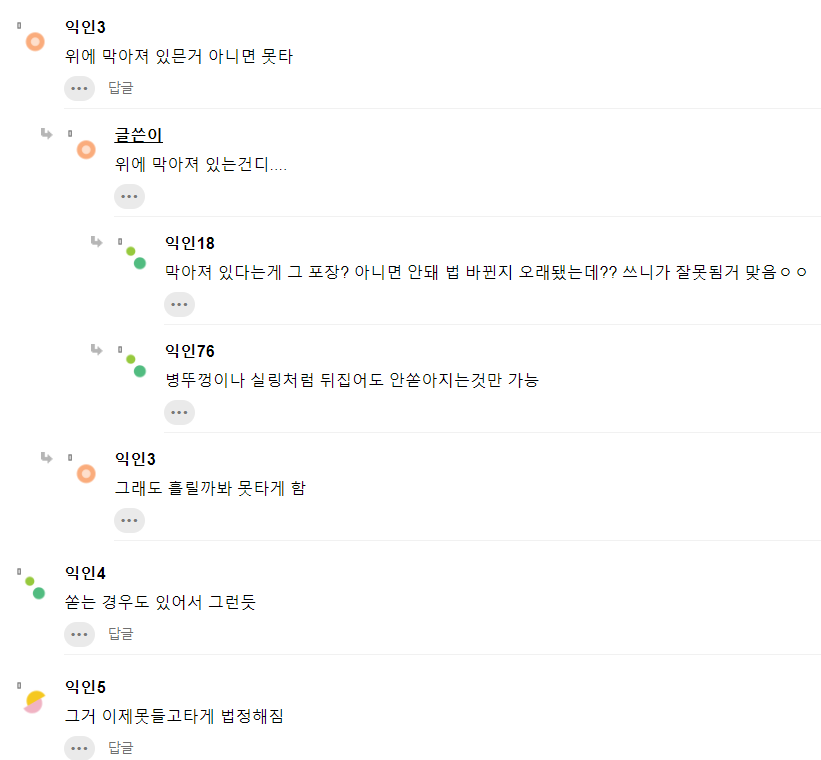The height and width of the screenshot is (760, 821).
Task: Click the 익인76 username
Action: click(x=190, y=351)
